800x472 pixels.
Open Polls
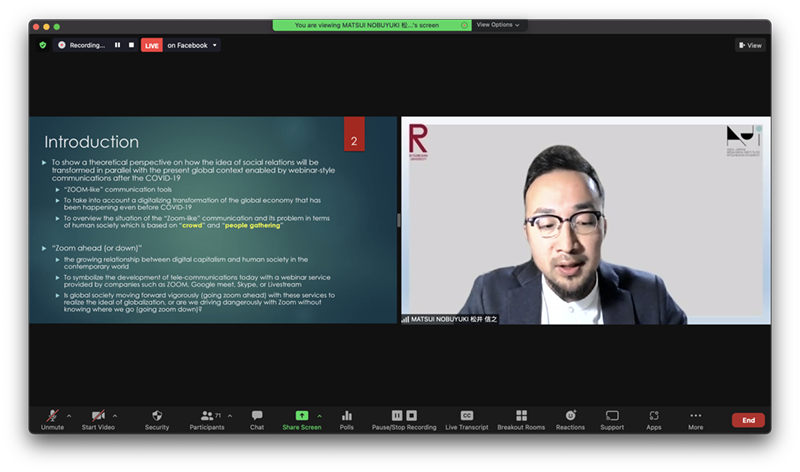click(x=347, y=417)
